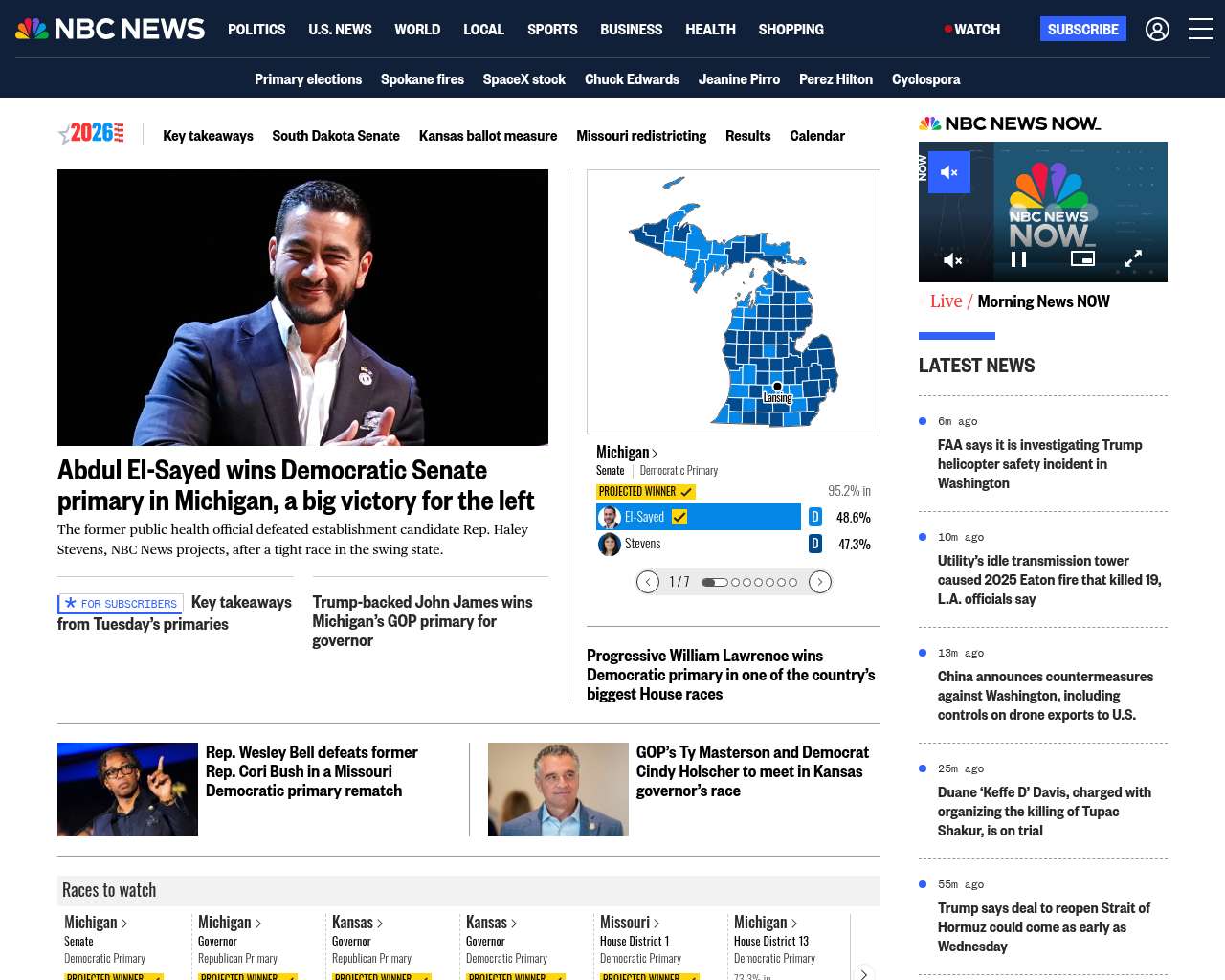This screenshot has width=1225, height=980.
Task: Open the Shopping section
Action: 791,30
